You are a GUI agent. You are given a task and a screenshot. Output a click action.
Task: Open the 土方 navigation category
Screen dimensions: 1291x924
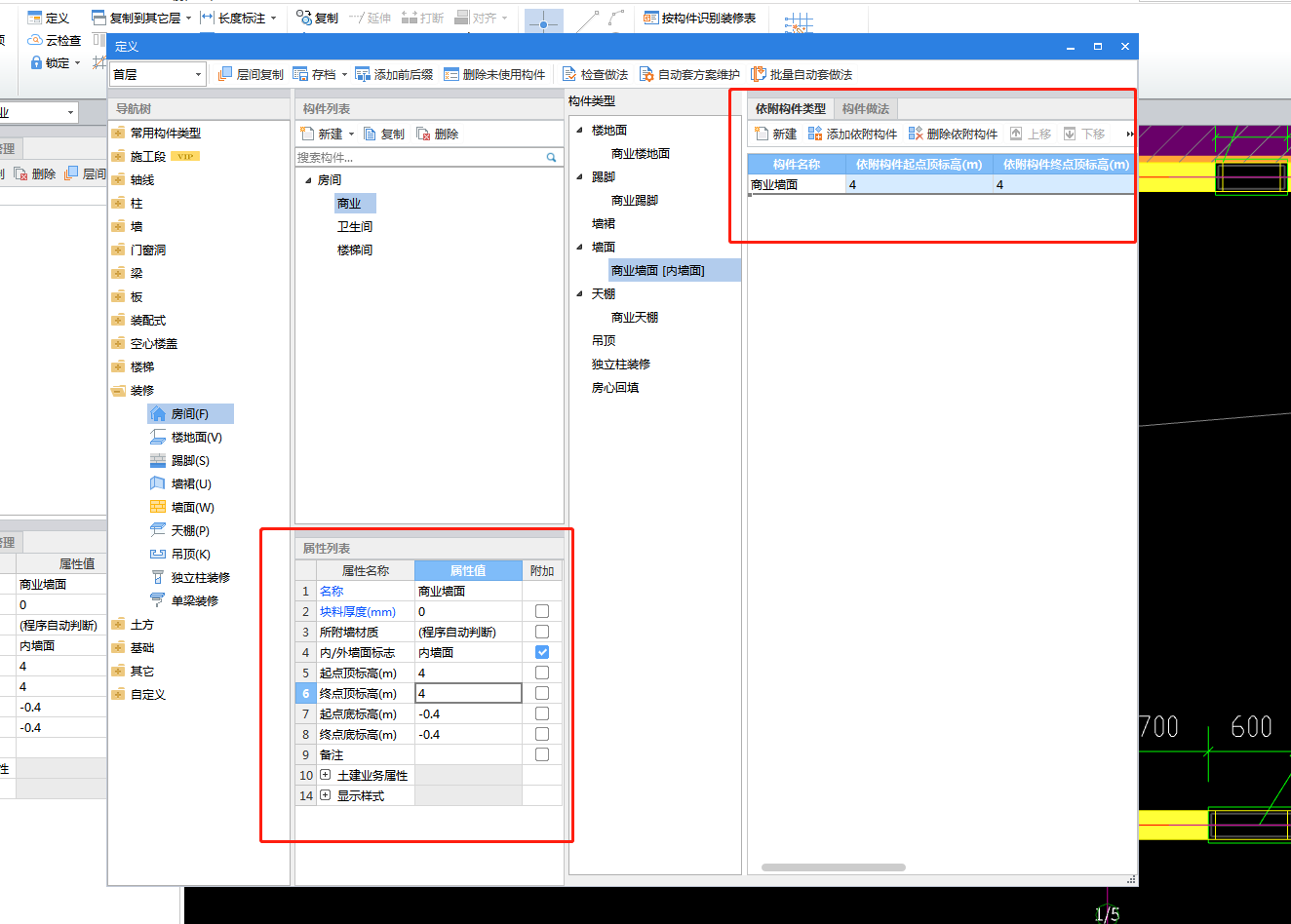(x=142, y=625)
